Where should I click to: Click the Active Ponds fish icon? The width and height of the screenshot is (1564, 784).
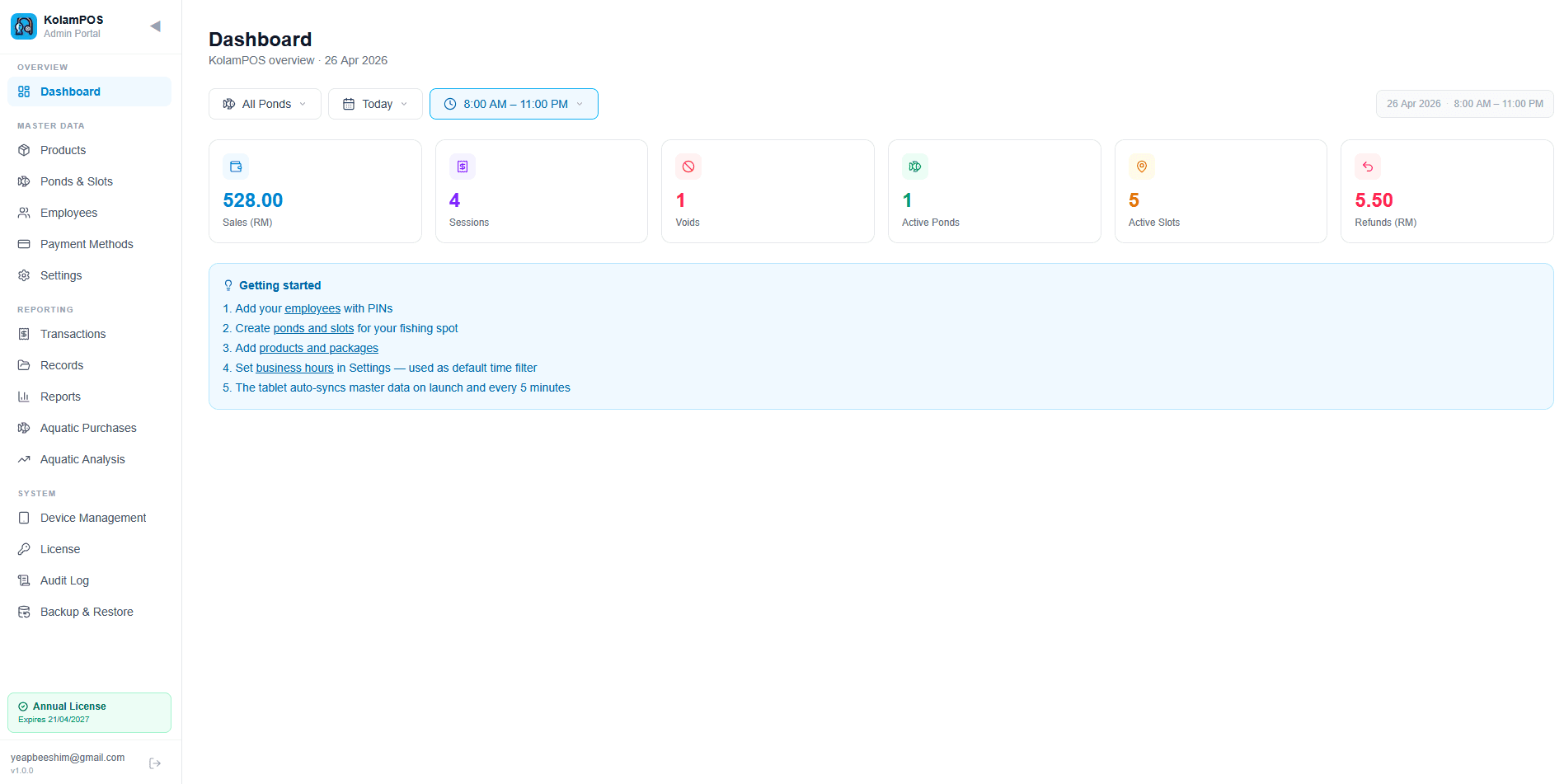pos(915,167)
